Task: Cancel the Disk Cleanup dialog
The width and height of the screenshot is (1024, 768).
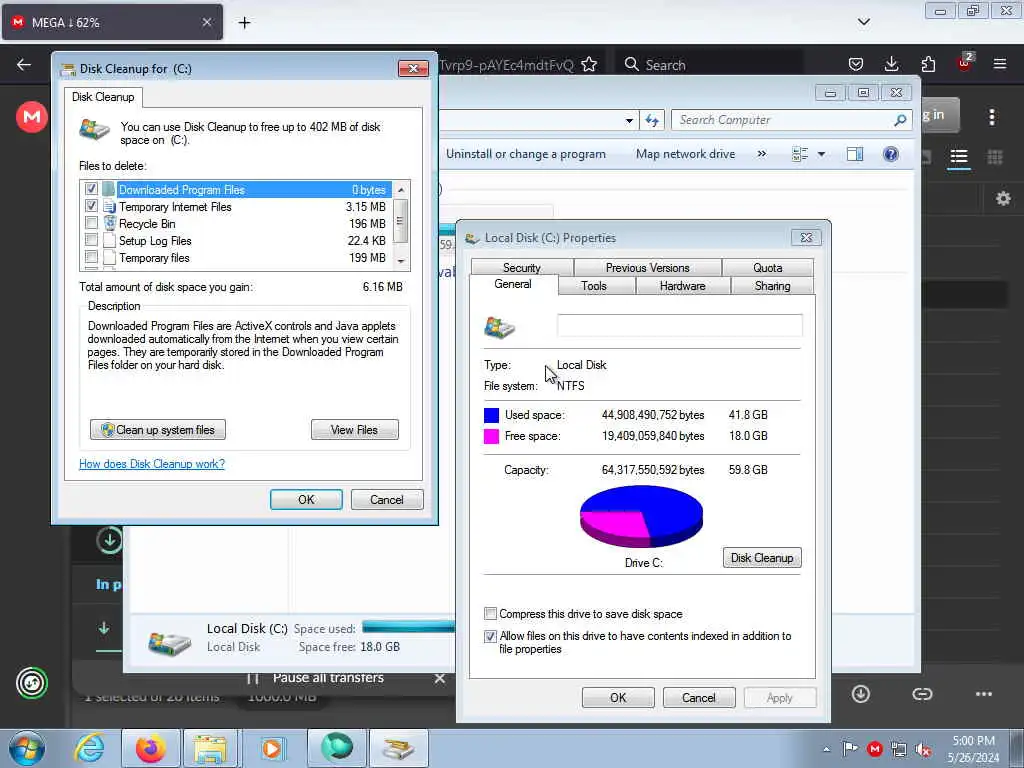Action: (387, 500)
